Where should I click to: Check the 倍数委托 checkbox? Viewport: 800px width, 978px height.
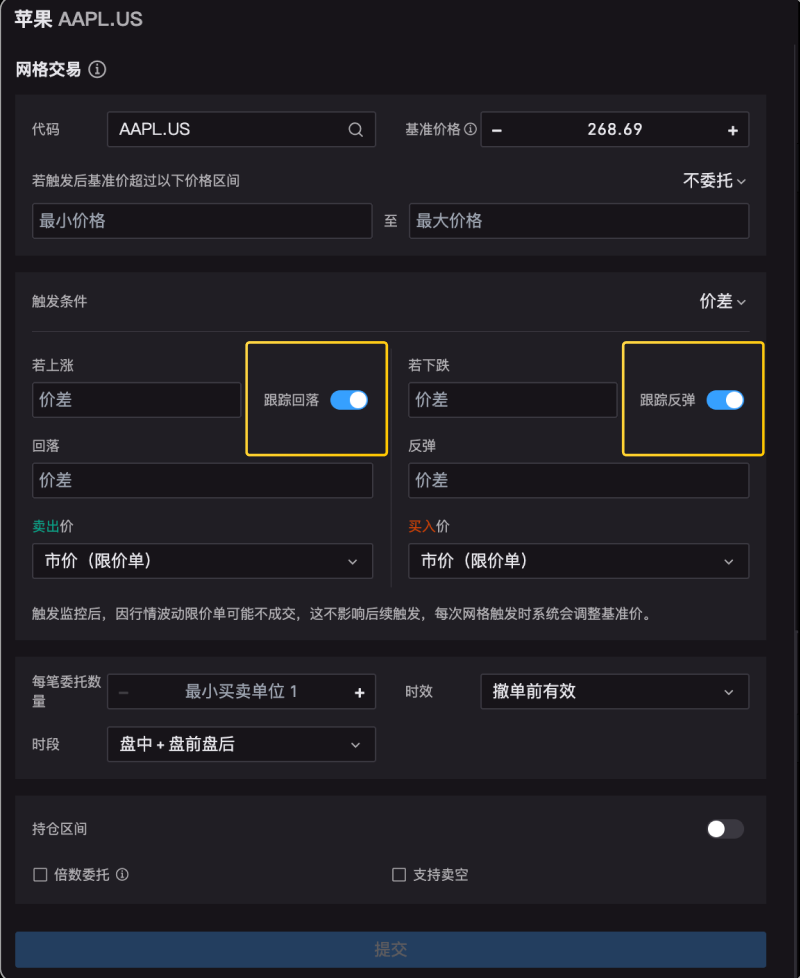[x=41, y=874]
